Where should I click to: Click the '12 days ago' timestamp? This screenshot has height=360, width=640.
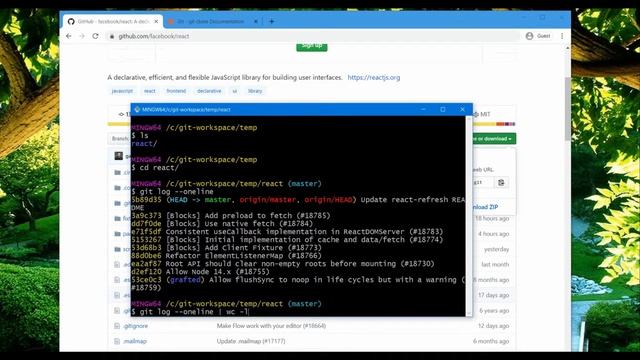click(x=493, y=326)
